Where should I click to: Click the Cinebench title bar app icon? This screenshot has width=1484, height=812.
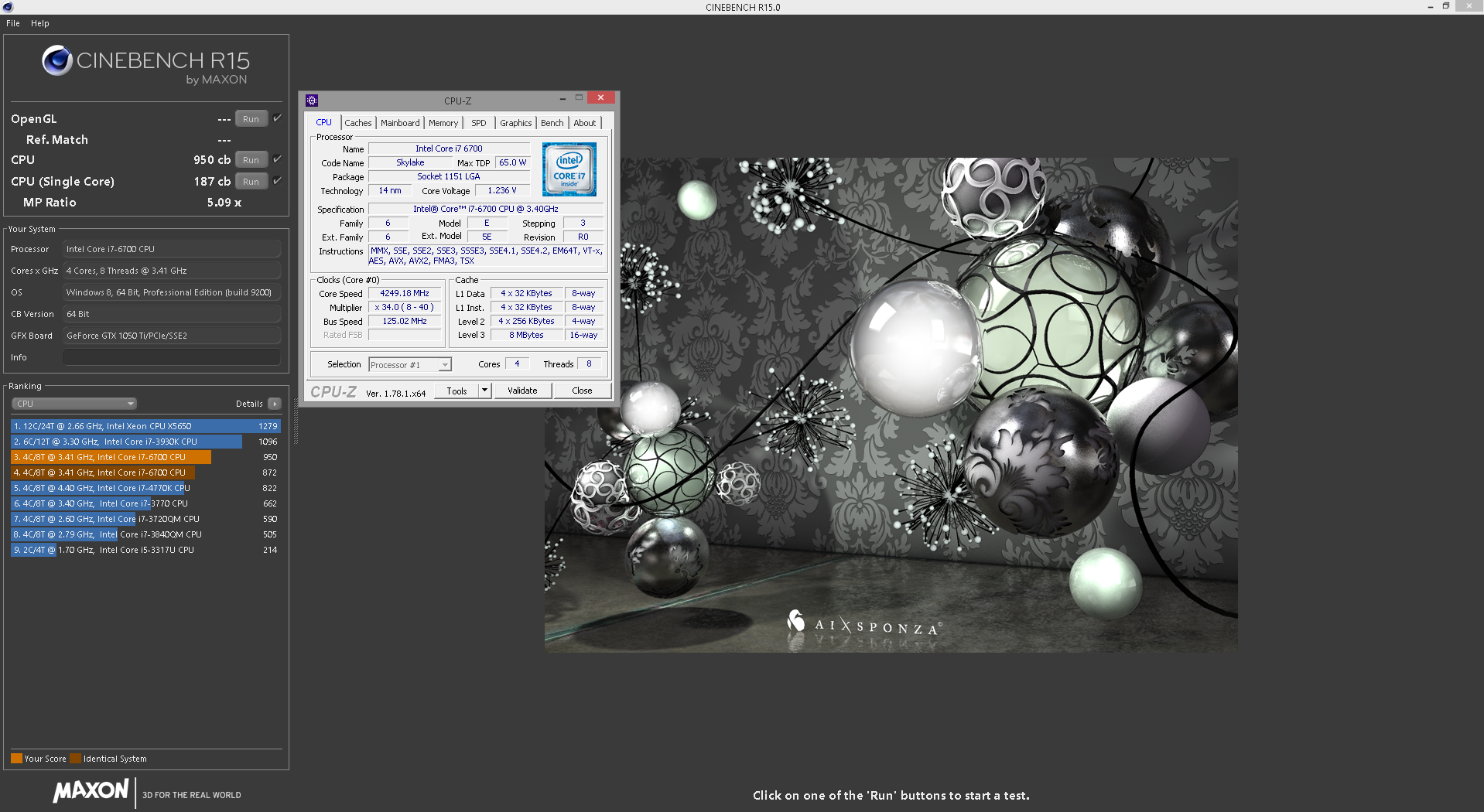[8, 7]
